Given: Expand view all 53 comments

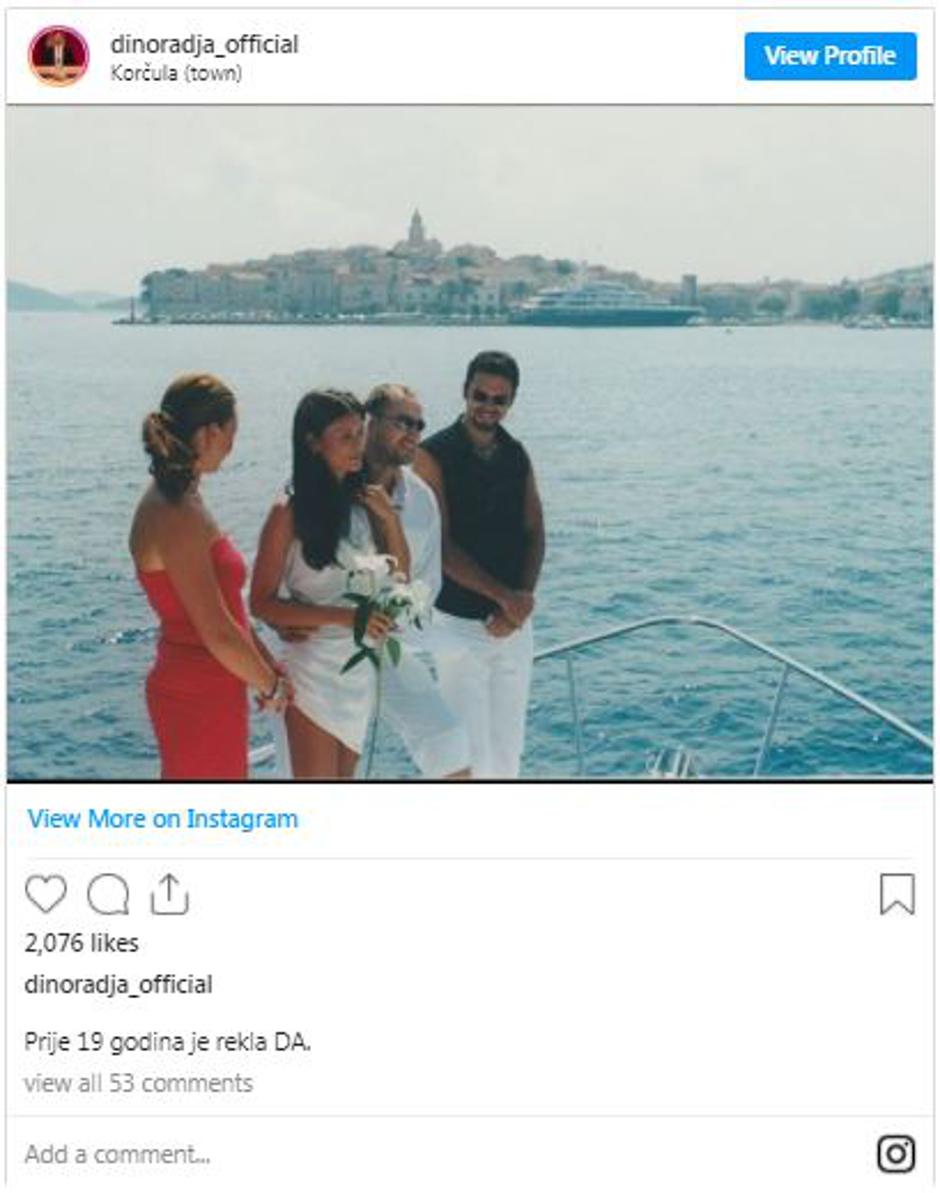Looking at the screenshot, I should (139, 1083).
